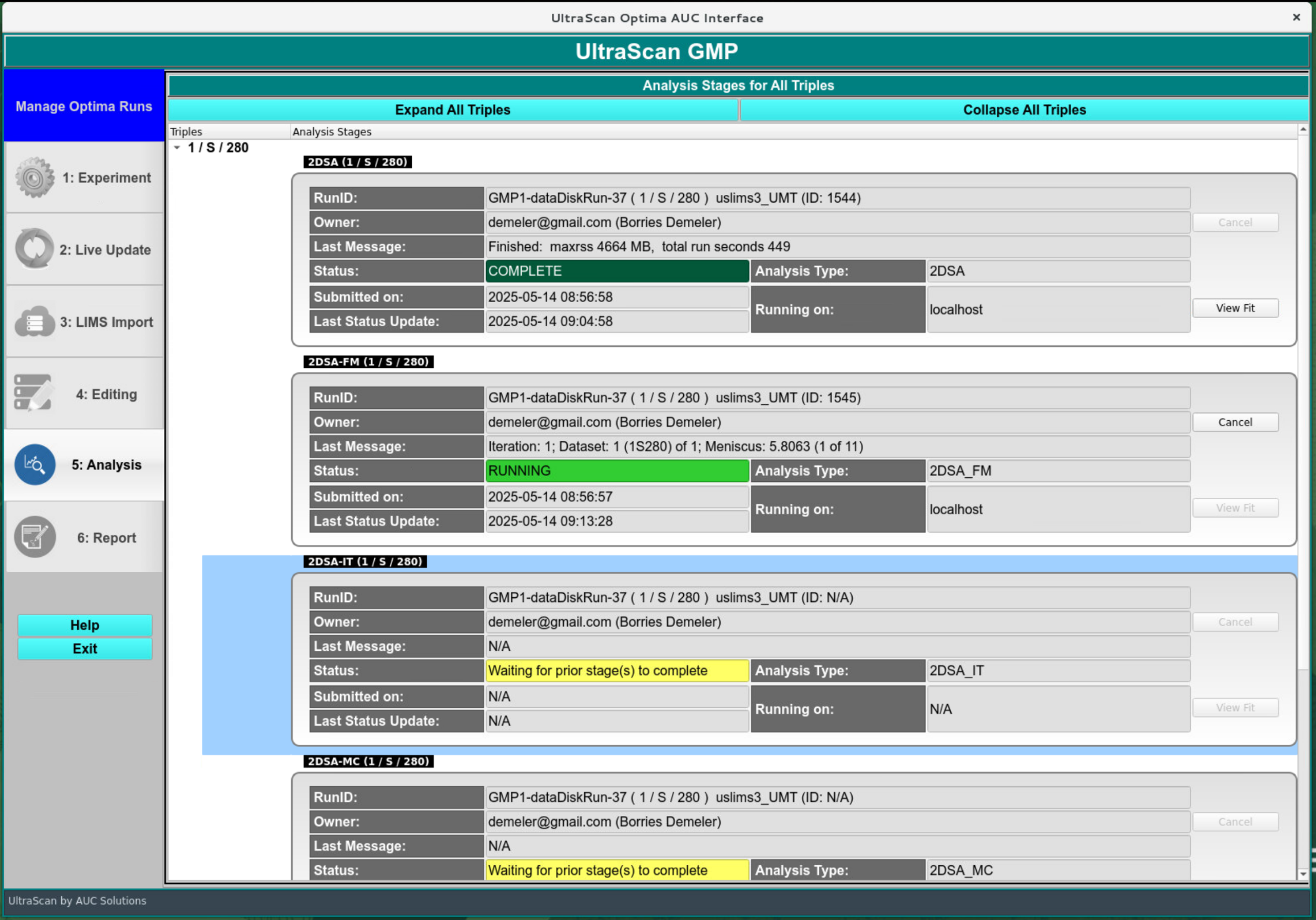The height and width of the screenshot is (920, 1316).
Task: Click scrollbar up arrow in stages list
Action: [1303, 130]
